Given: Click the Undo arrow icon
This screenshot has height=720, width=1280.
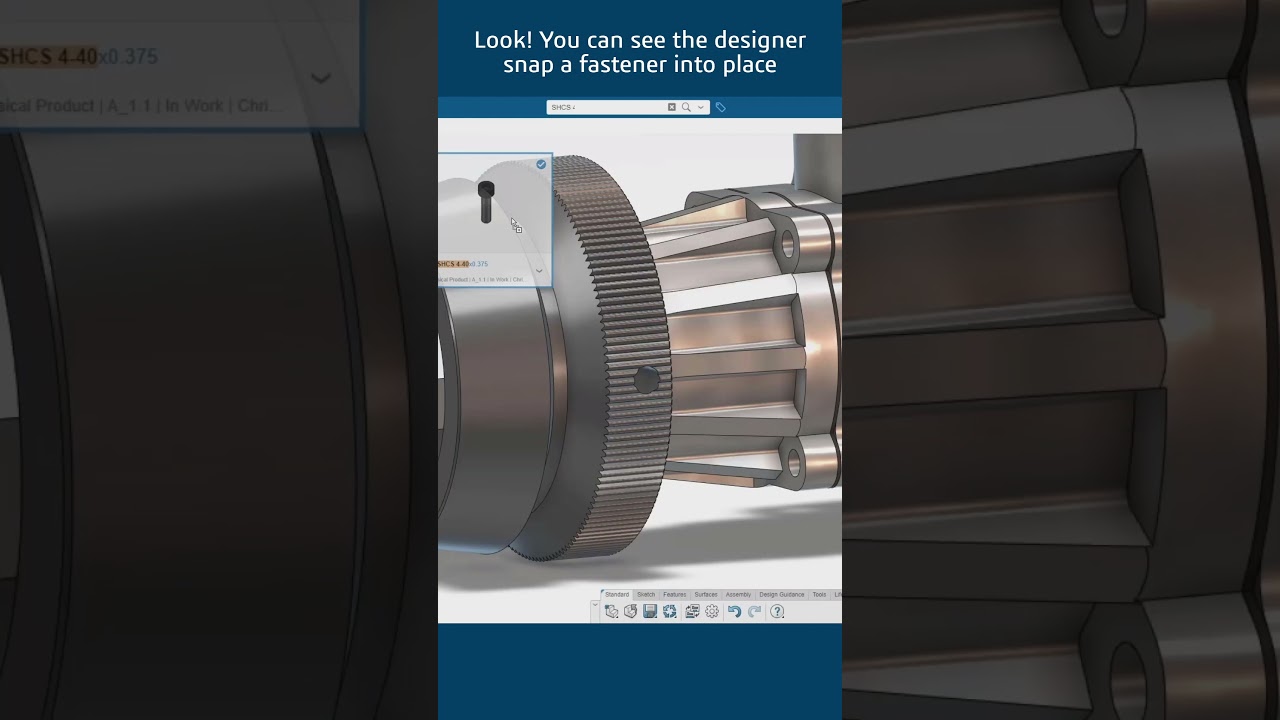Looking at the screenshot, I should point(734,612).
